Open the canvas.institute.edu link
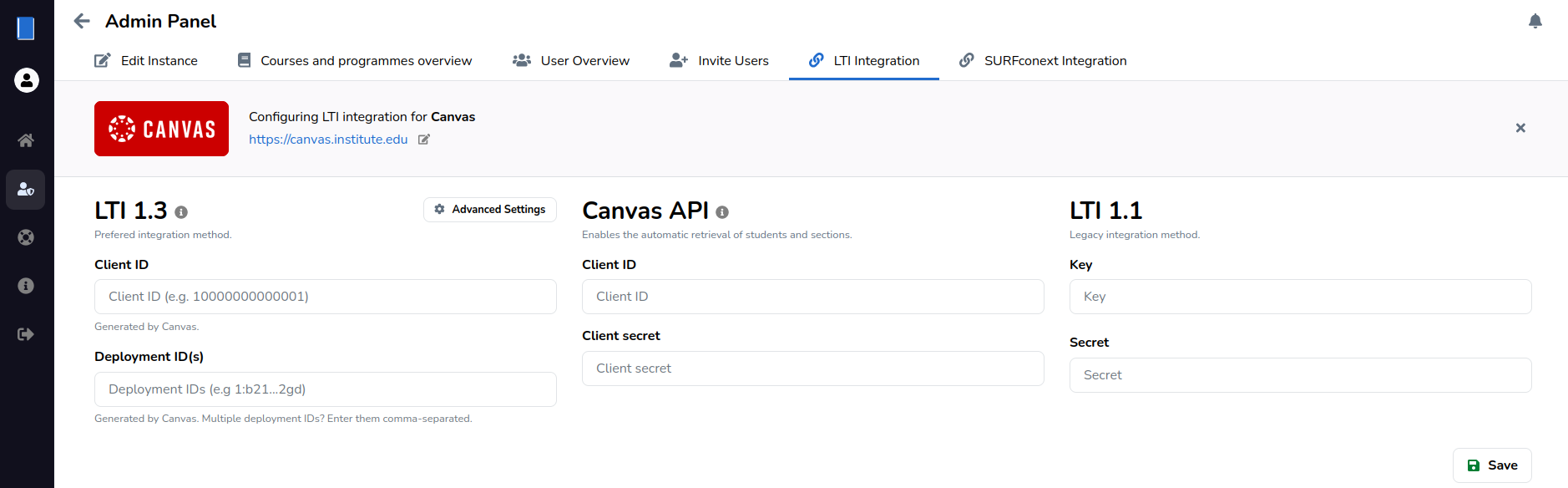Viewport: 1568px width, 488px height. (x=328, y=140)
